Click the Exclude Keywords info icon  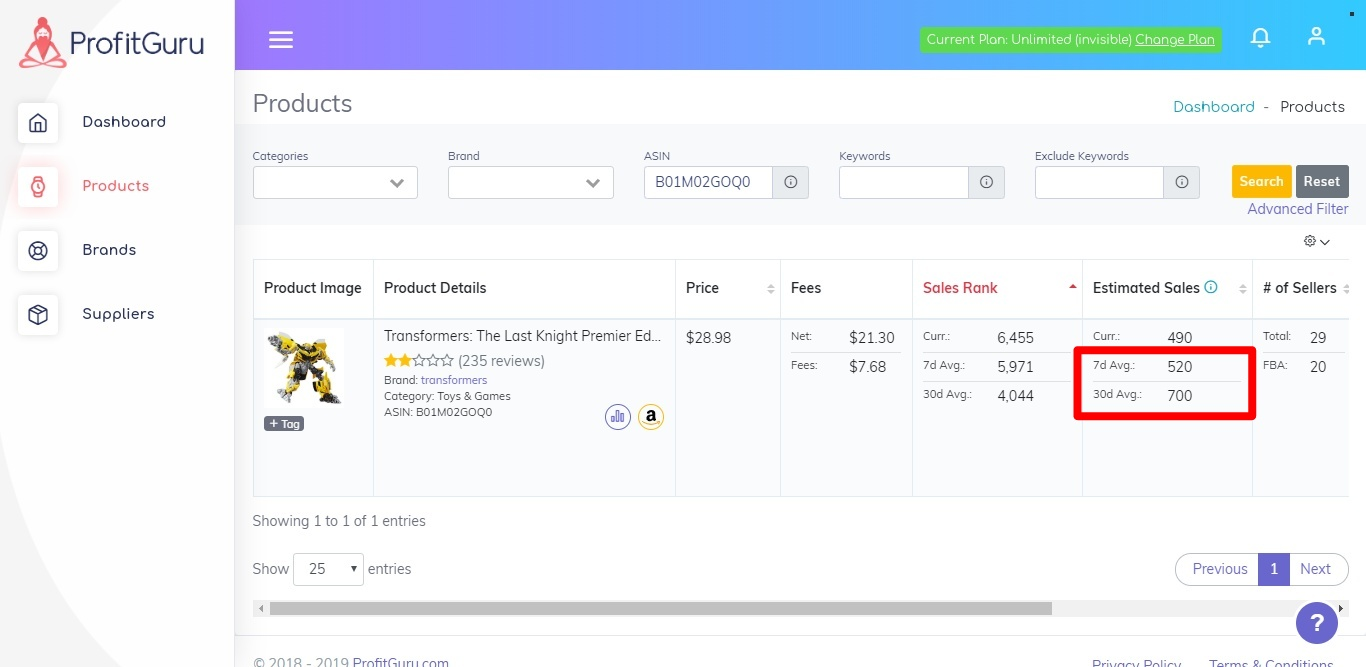[x=1181, y=182]
